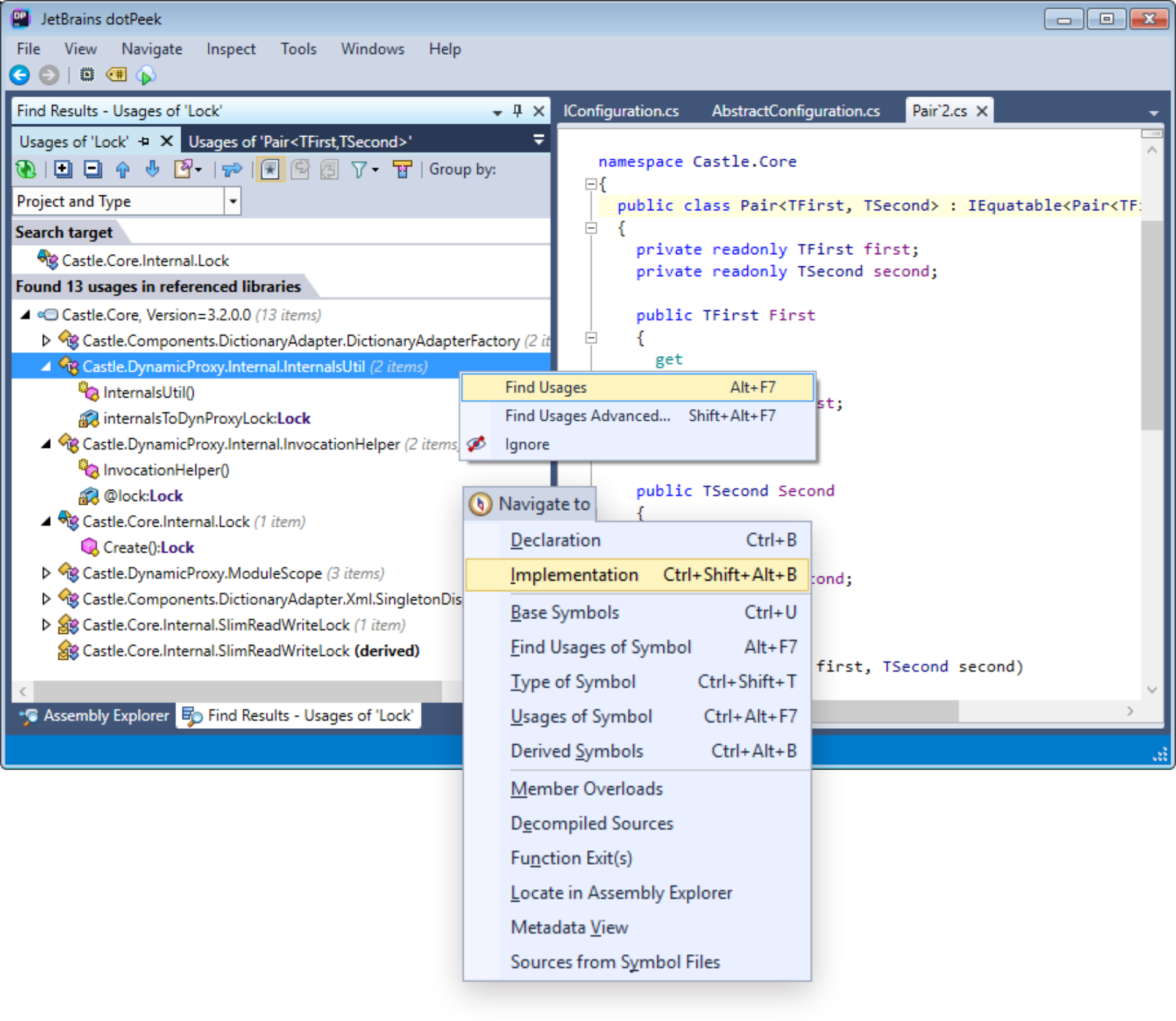Screen dimensions: 1176x1021
Task: Open the Navigate menu
Action: pos(152,49)
